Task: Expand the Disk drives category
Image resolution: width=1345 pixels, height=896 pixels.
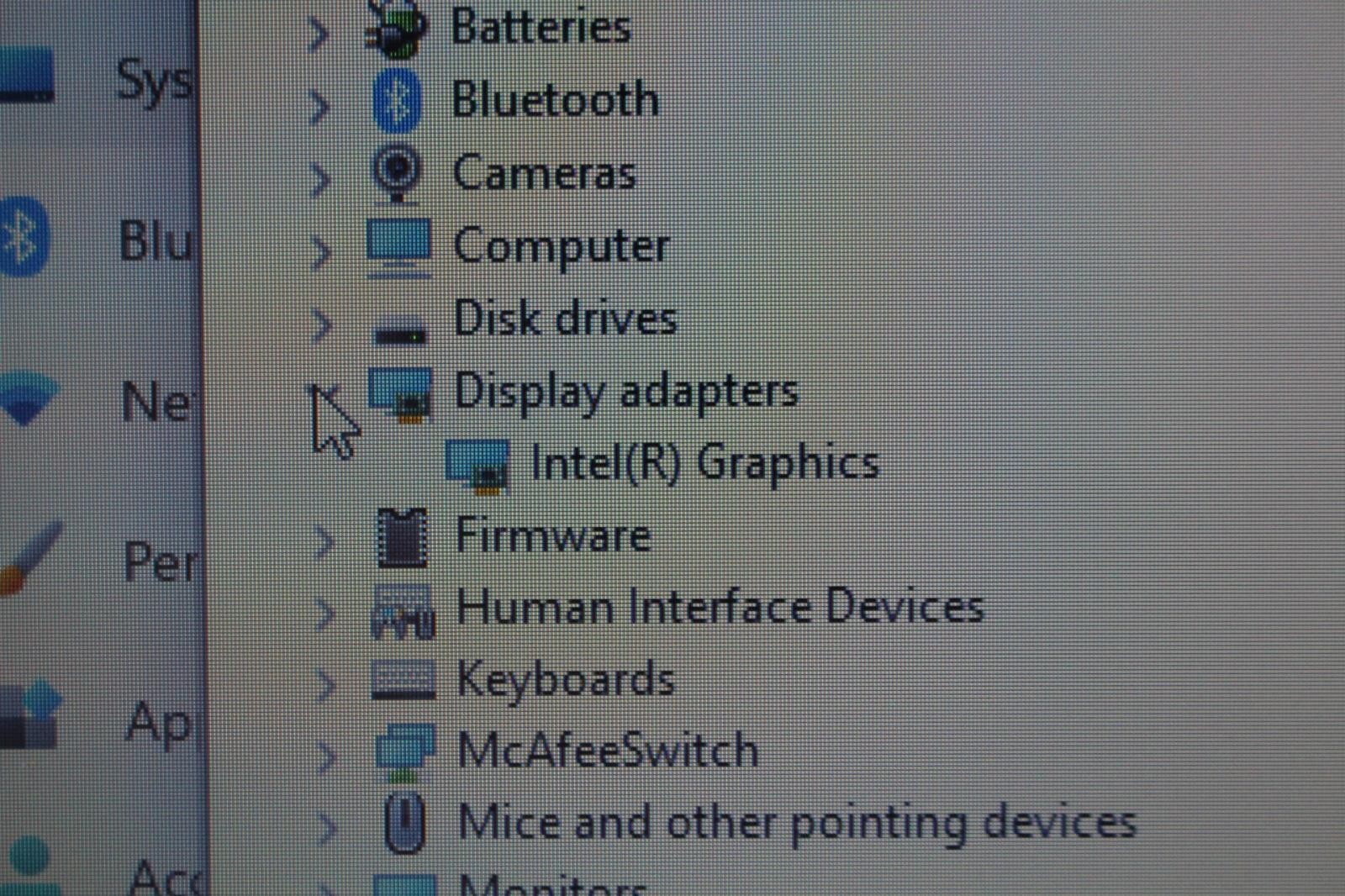Action: click(x=321, y=325)
